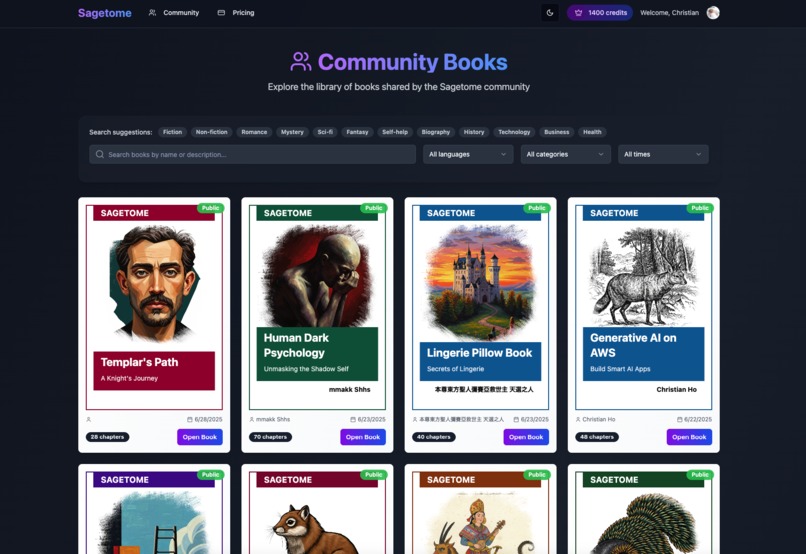Click author icon on Lingerie Pillow Book footer
The width and height of the screenshot is (806, 554).
click(415, 419)
